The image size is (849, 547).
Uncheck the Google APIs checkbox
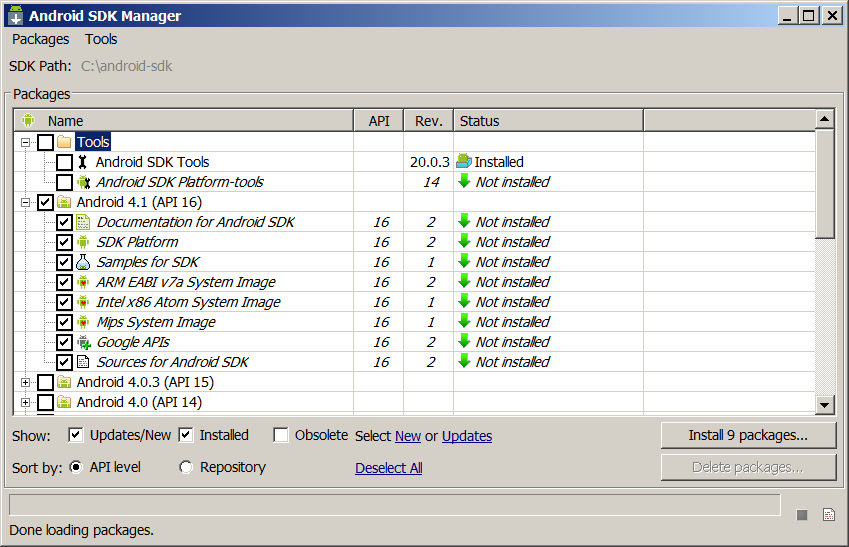pos(64,343)
